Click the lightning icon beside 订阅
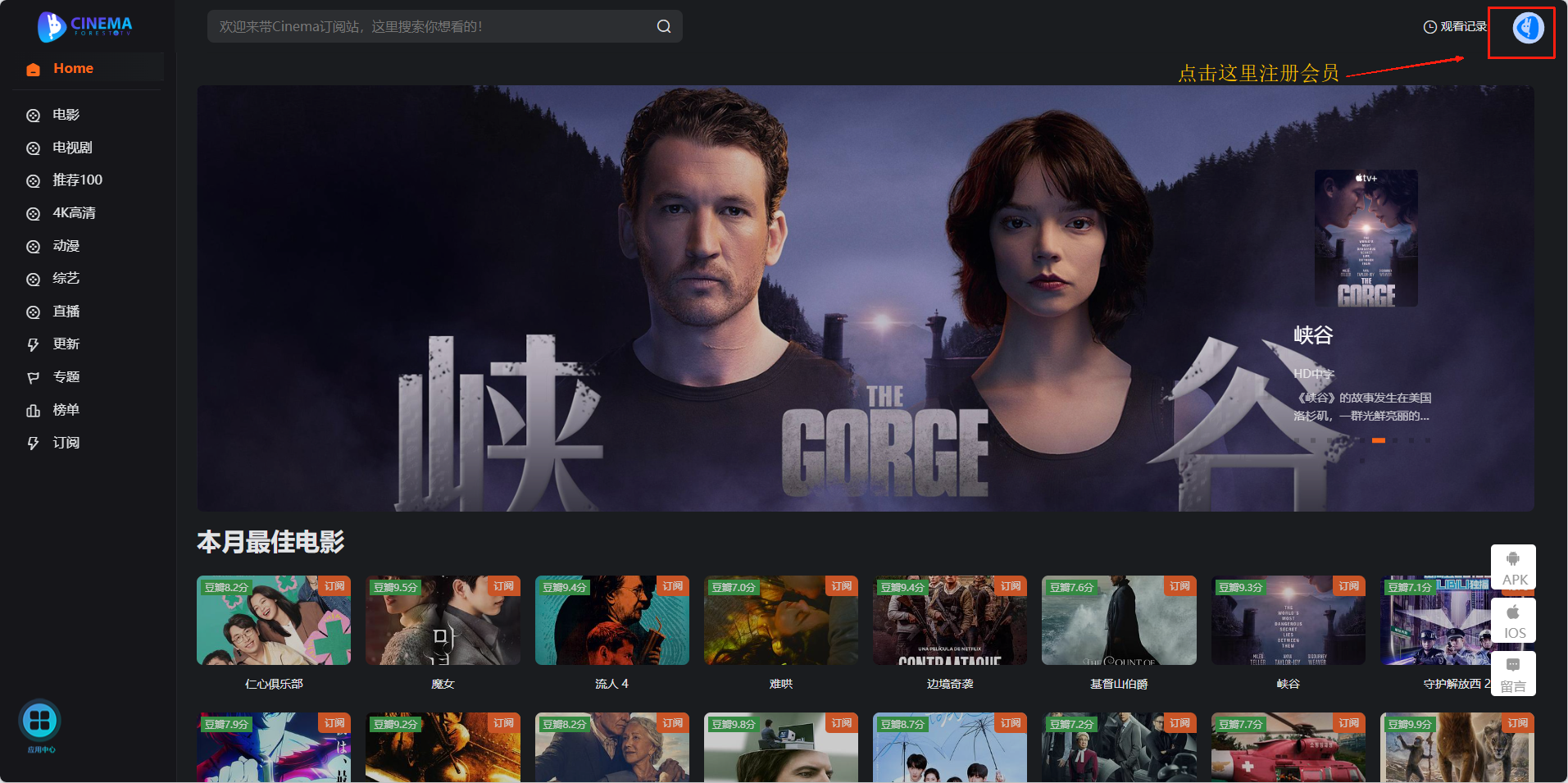 (x=33, y=444)
